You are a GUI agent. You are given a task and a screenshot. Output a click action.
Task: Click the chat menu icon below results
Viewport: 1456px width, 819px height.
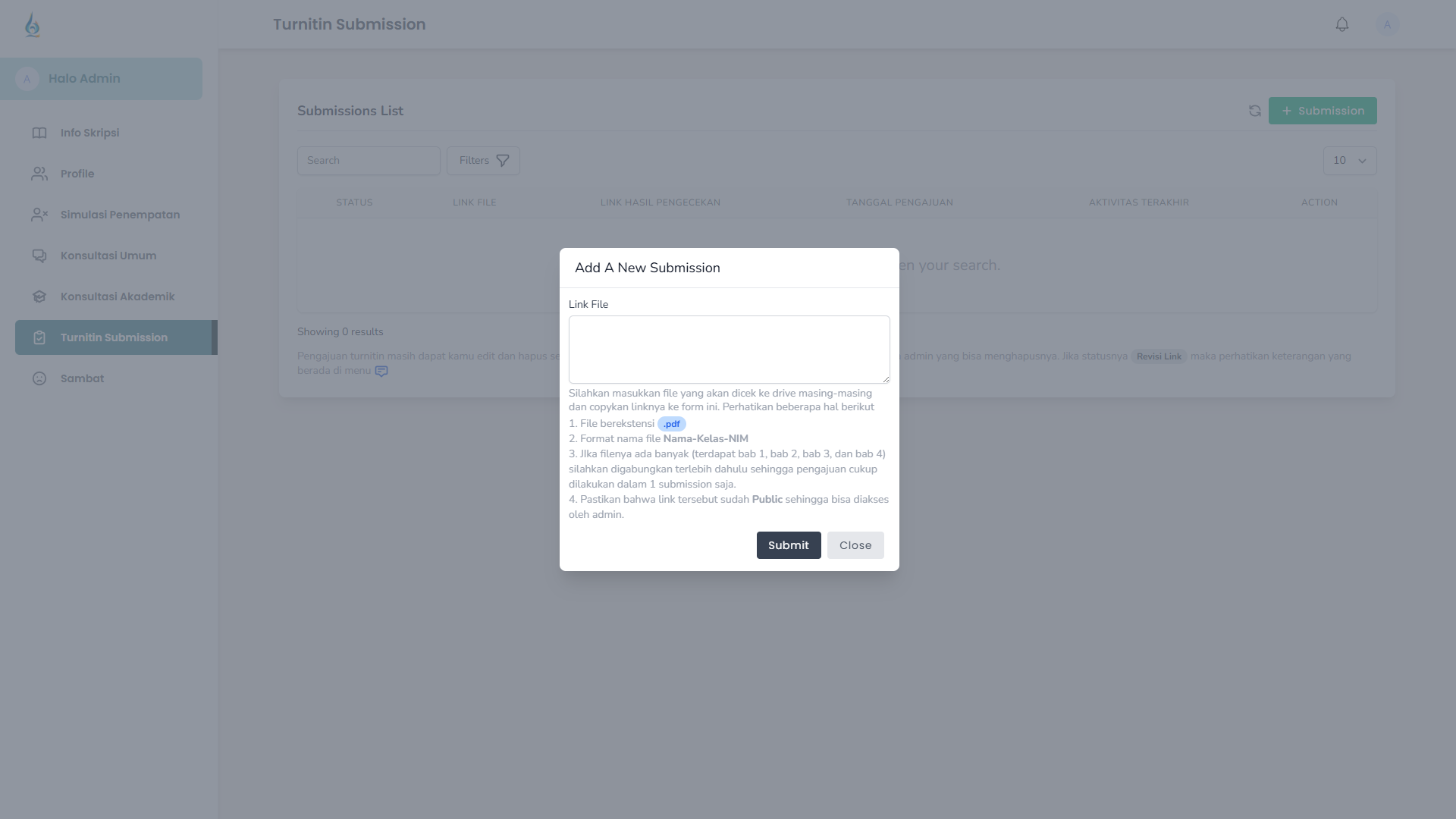click(381, 371)
